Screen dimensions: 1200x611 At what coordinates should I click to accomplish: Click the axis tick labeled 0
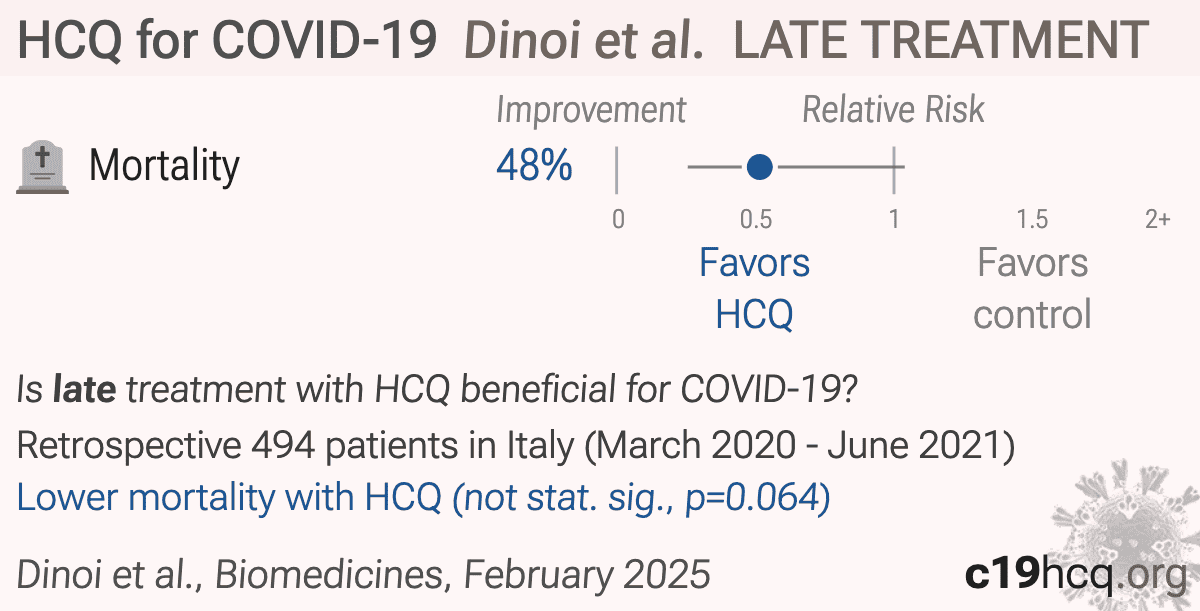coord(618,219)
